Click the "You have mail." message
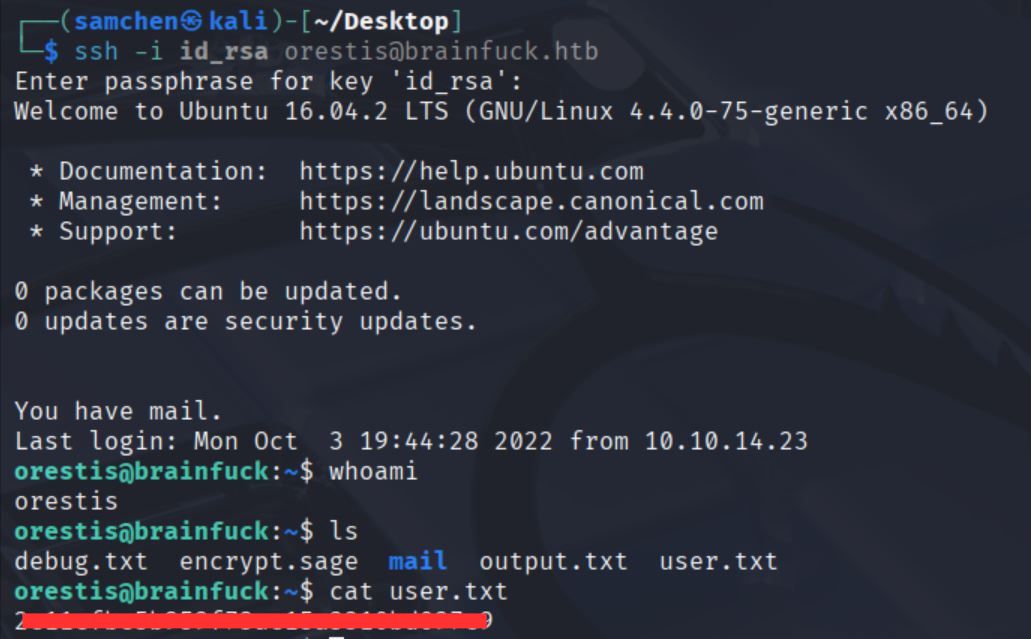Screen dimensions: 1031x639 coord(119,411)
